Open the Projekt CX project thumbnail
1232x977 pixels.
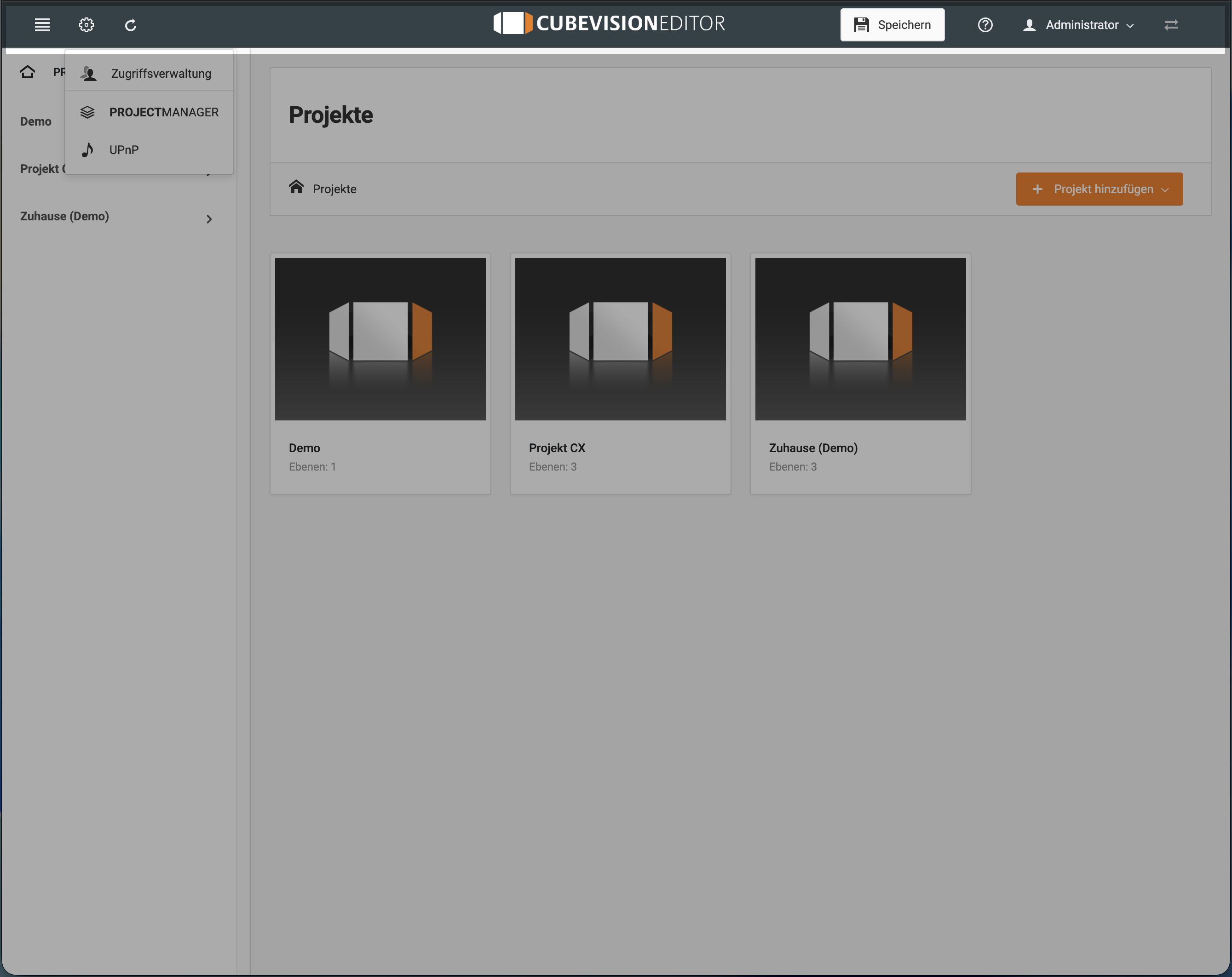620,339
